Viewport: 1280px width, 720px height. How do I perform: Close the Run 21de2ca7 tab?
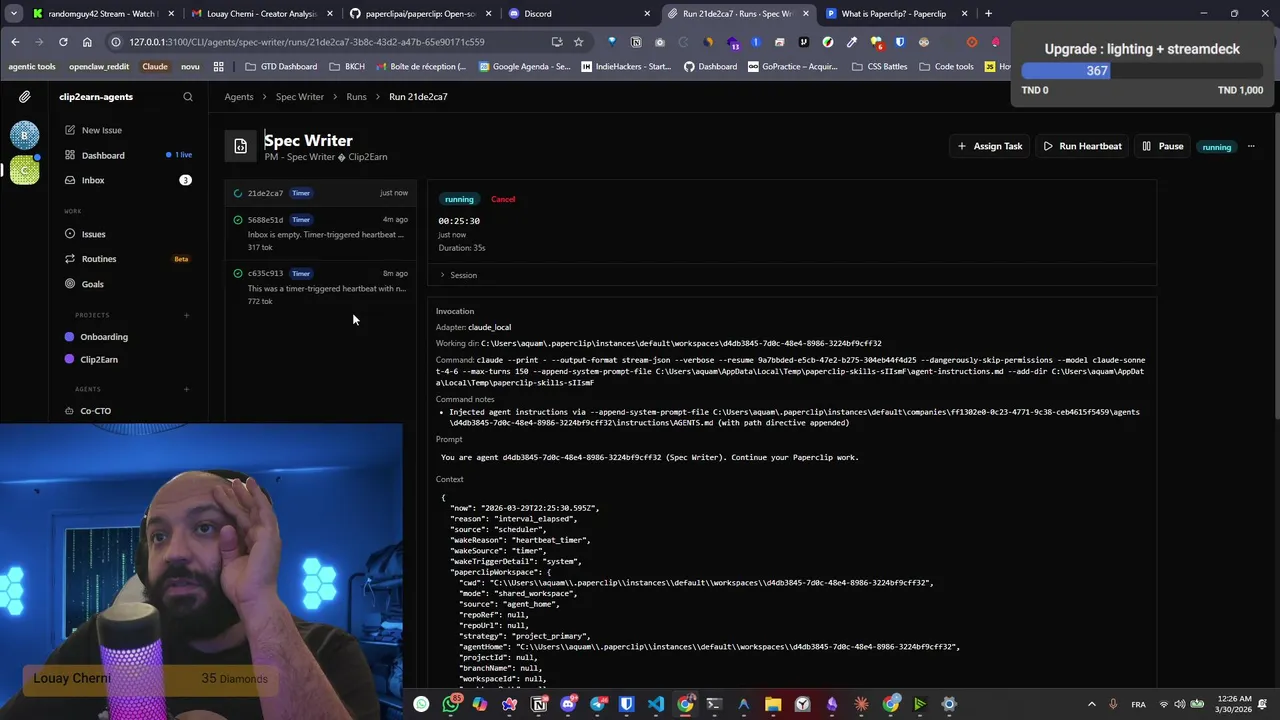[x=806, y=14]
